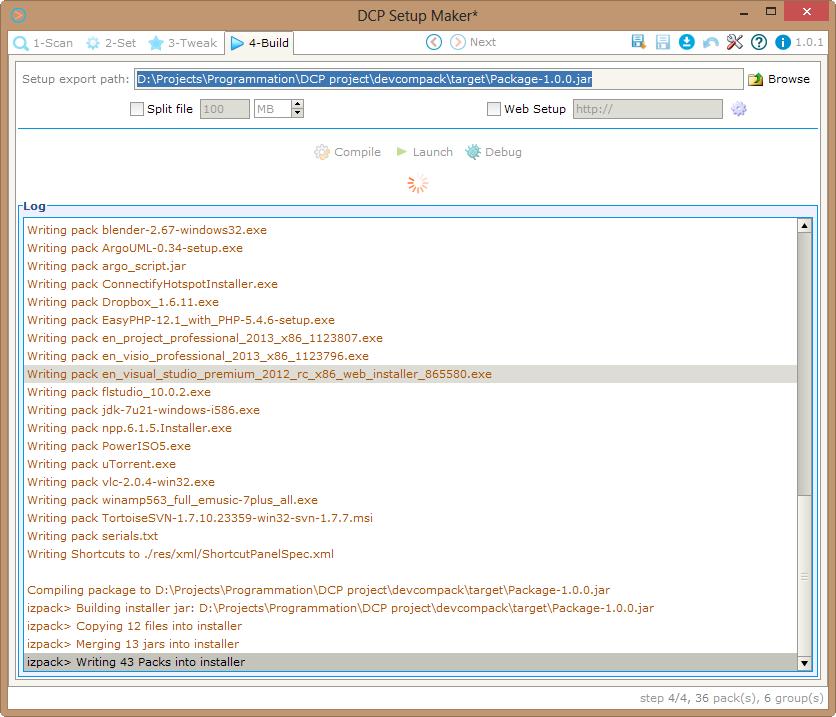Click the Setup export path text field
The image size is (836, 717).
point(440,79)
